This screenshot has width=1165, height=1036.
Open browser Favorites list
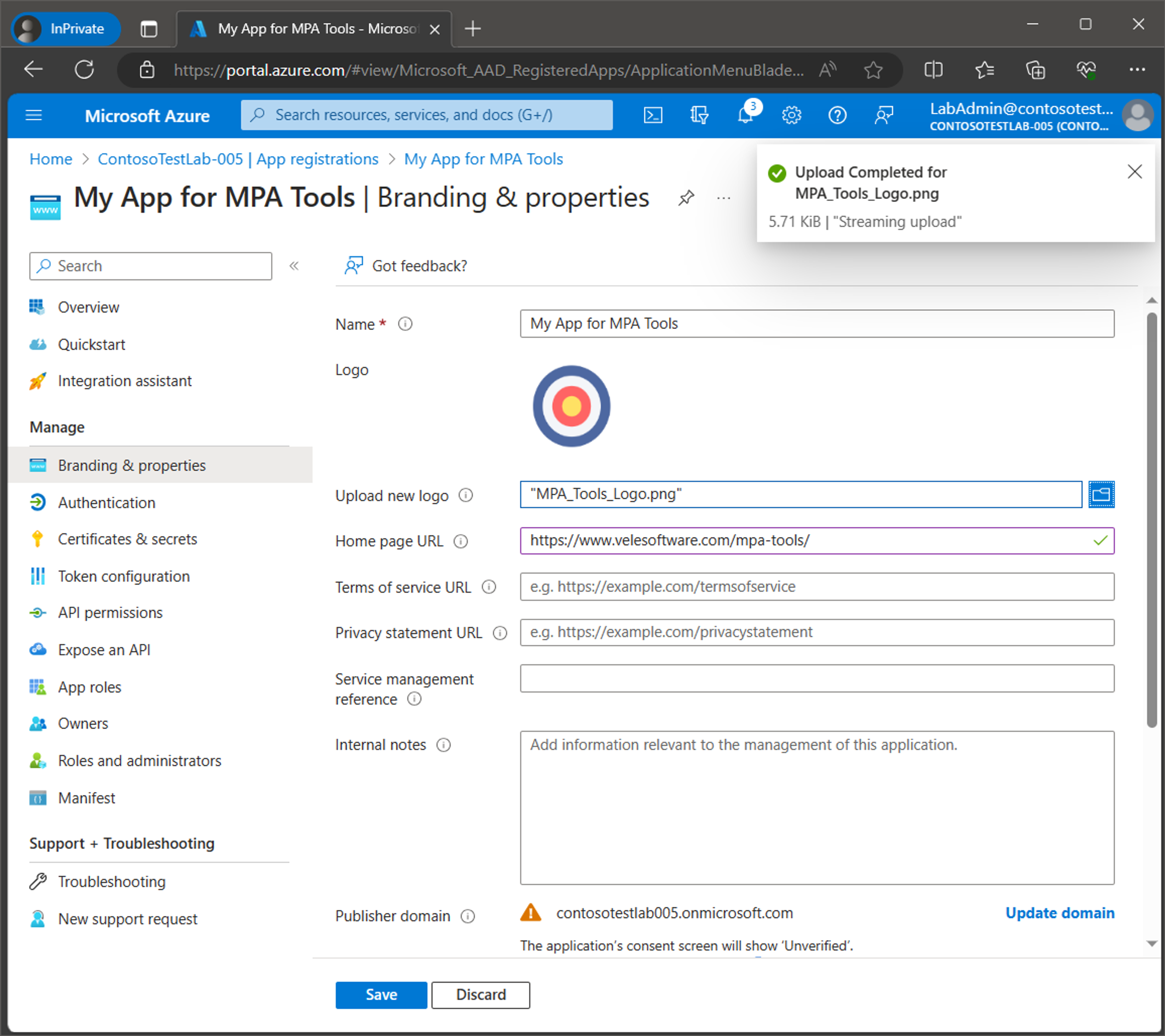[984, 69]
